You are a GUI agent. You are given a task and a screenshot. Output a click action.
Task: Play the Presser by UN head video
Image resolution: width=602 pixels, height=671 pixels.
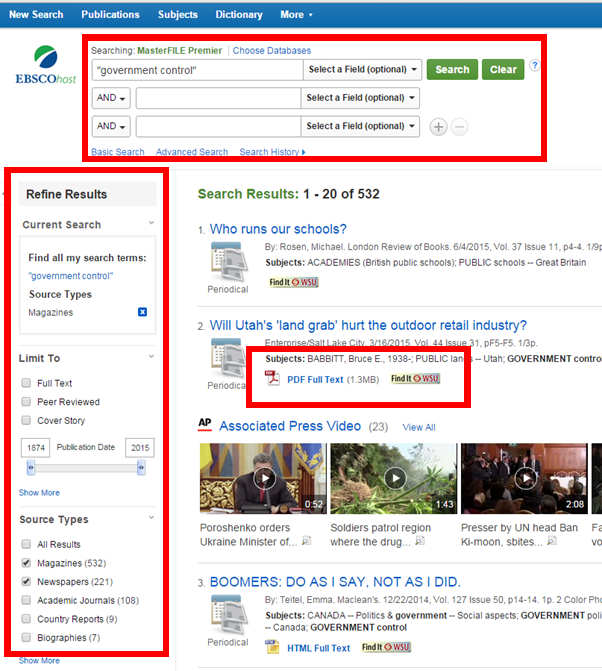pyautogui.click(x=524, y=478)
